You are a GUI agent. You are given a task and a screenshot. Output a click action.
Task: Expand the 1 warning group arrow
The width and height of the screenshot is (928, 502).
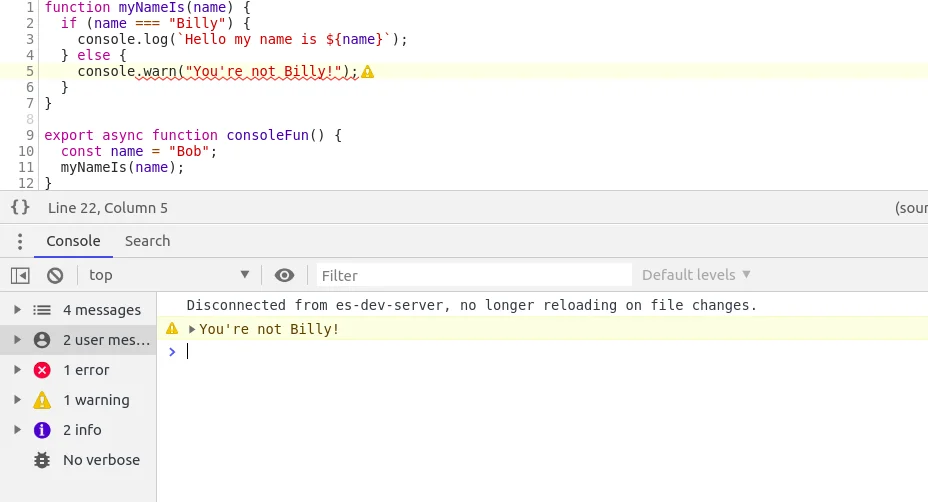tap(17, 400)
